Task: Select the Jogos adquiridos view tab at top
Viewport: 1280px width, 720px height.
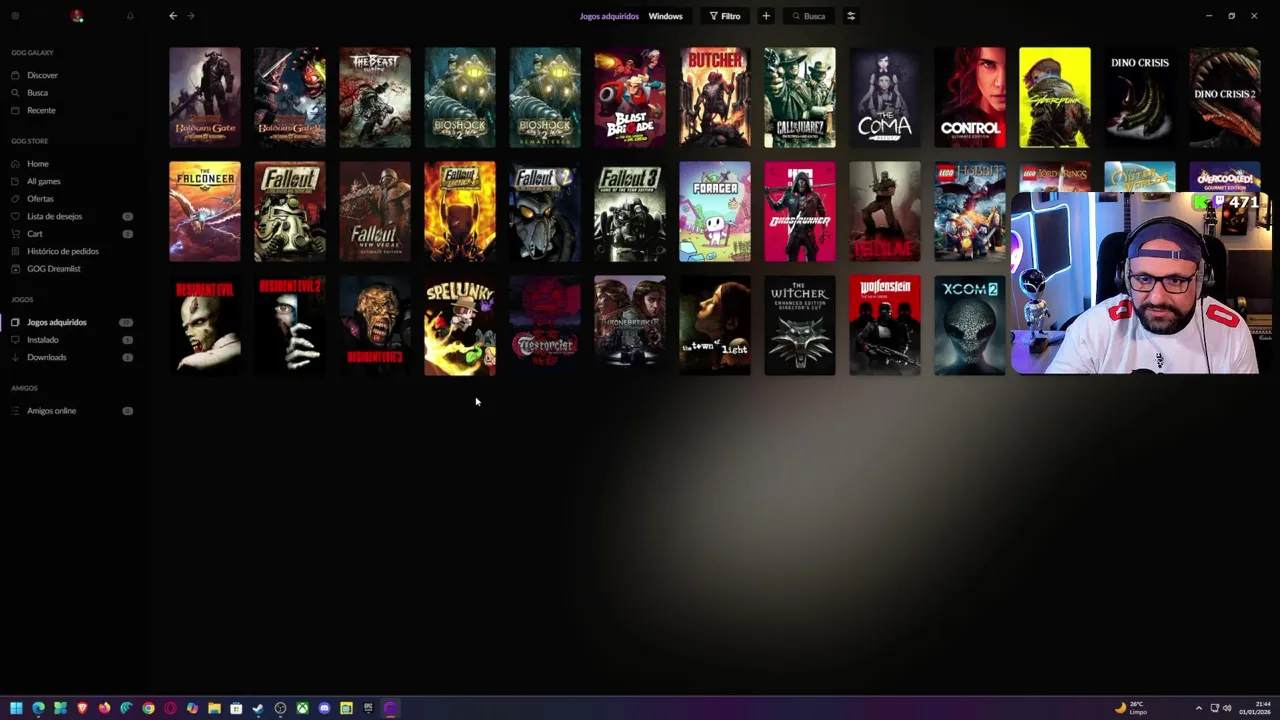Action: [x=609, y=16]
